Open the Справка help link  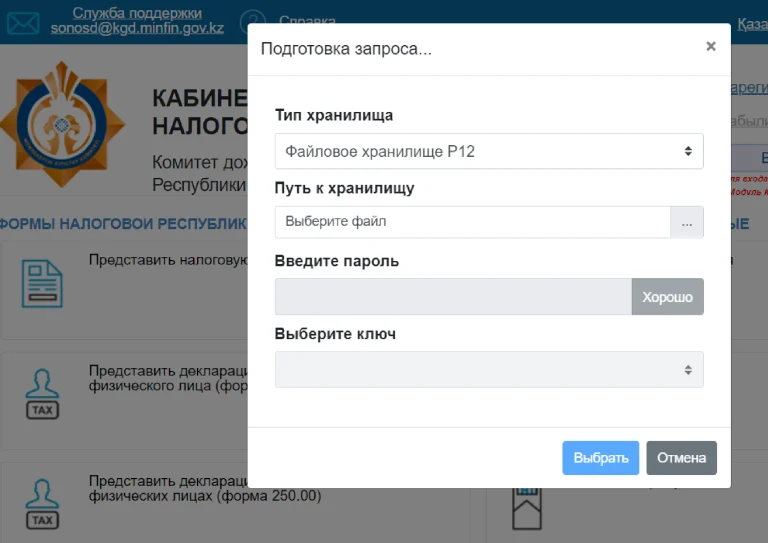307,22
